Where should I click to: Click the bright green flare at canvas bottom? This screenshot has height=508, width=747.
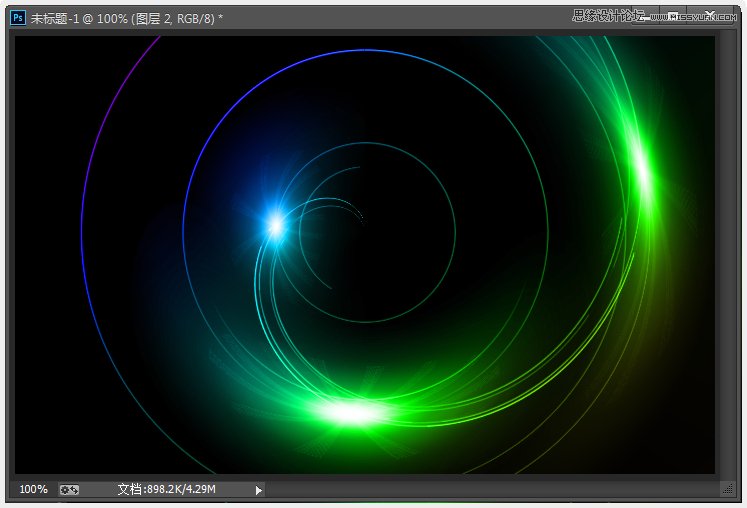click(350, 411)
